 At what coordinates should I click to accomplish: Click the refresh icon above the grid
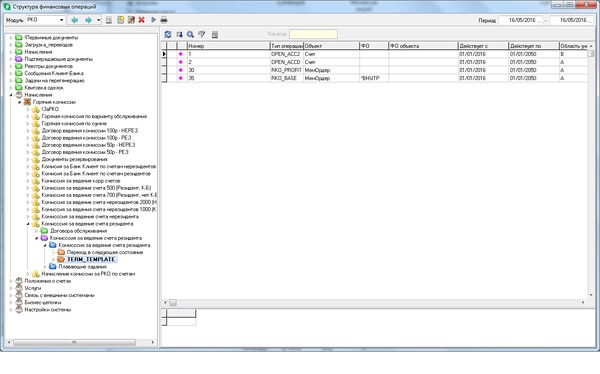click(x=168, y=34)
